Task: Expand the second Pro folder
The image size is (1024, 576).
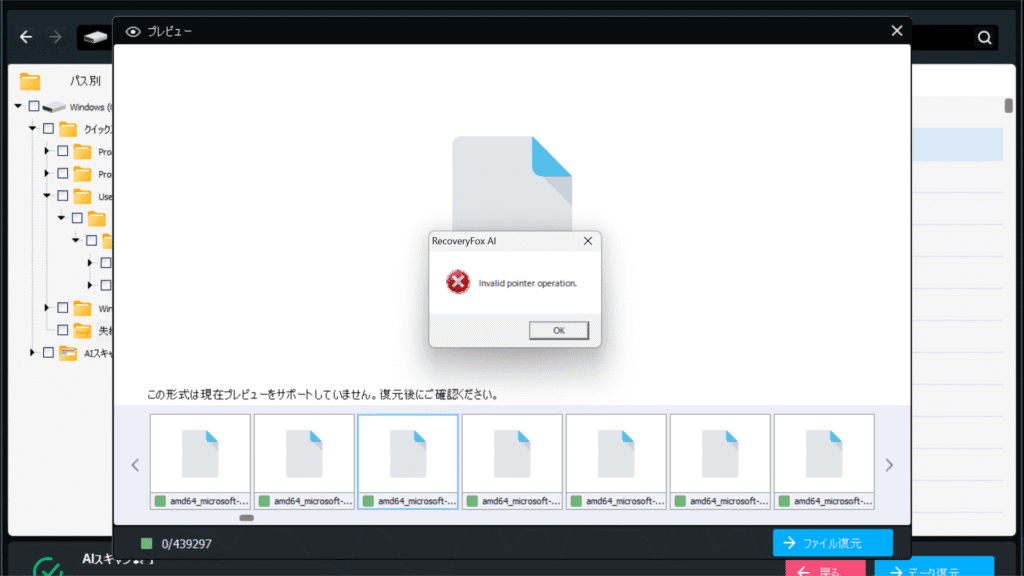Action: click(x=47, y=173)
